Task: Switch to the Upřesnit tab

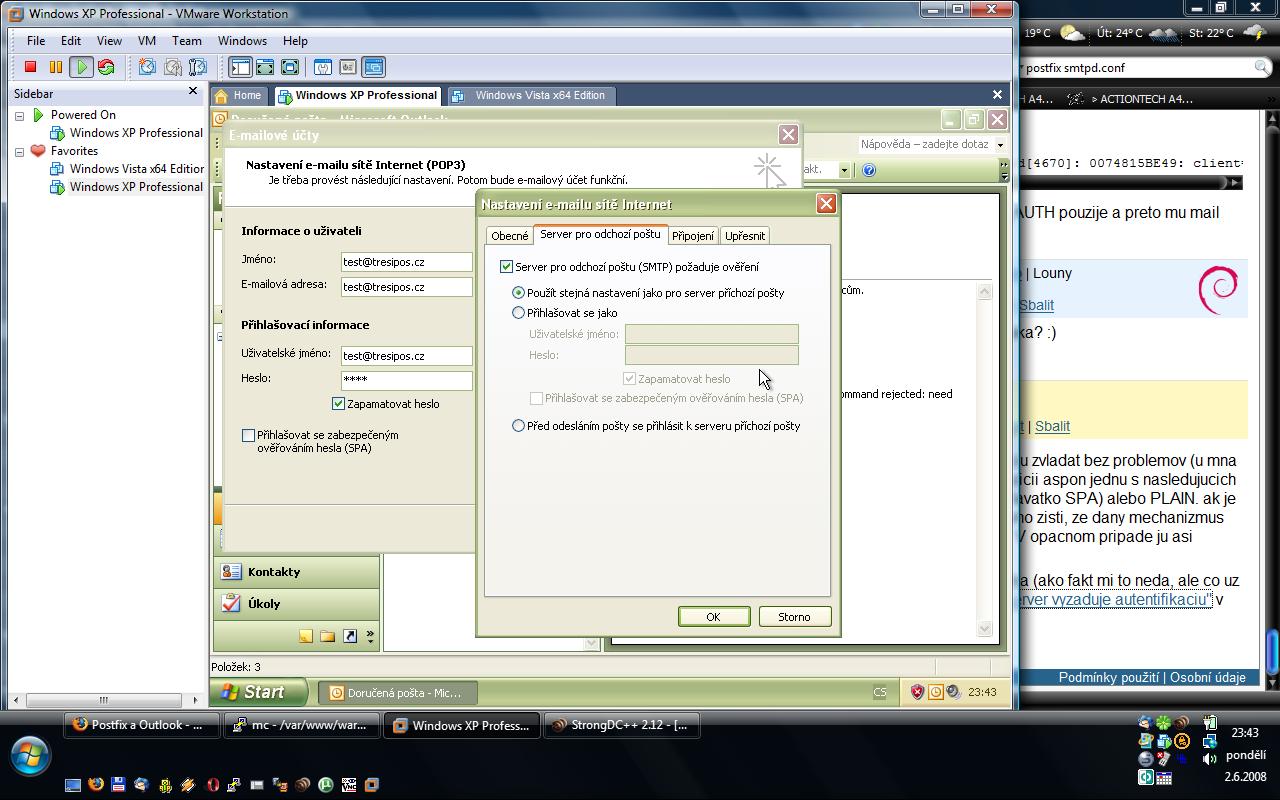Action: point(745,236)
